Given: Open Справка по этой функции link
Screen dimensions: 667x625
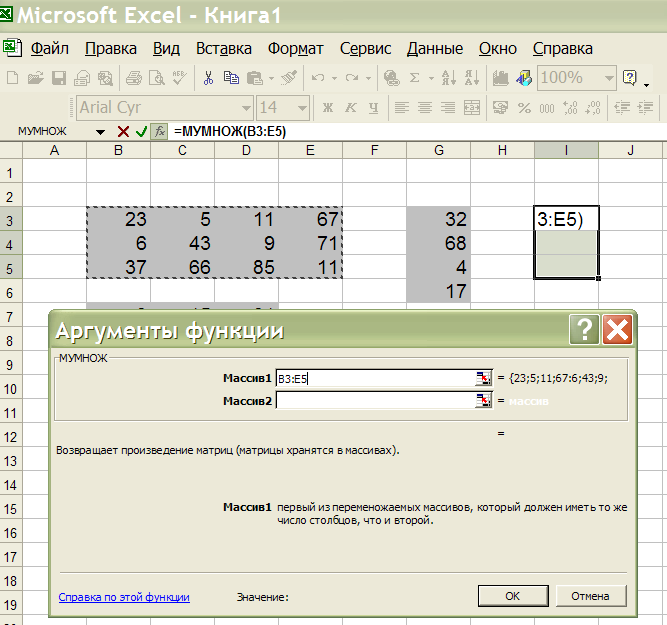Looking at the screenshot, I should click(124, 597).
